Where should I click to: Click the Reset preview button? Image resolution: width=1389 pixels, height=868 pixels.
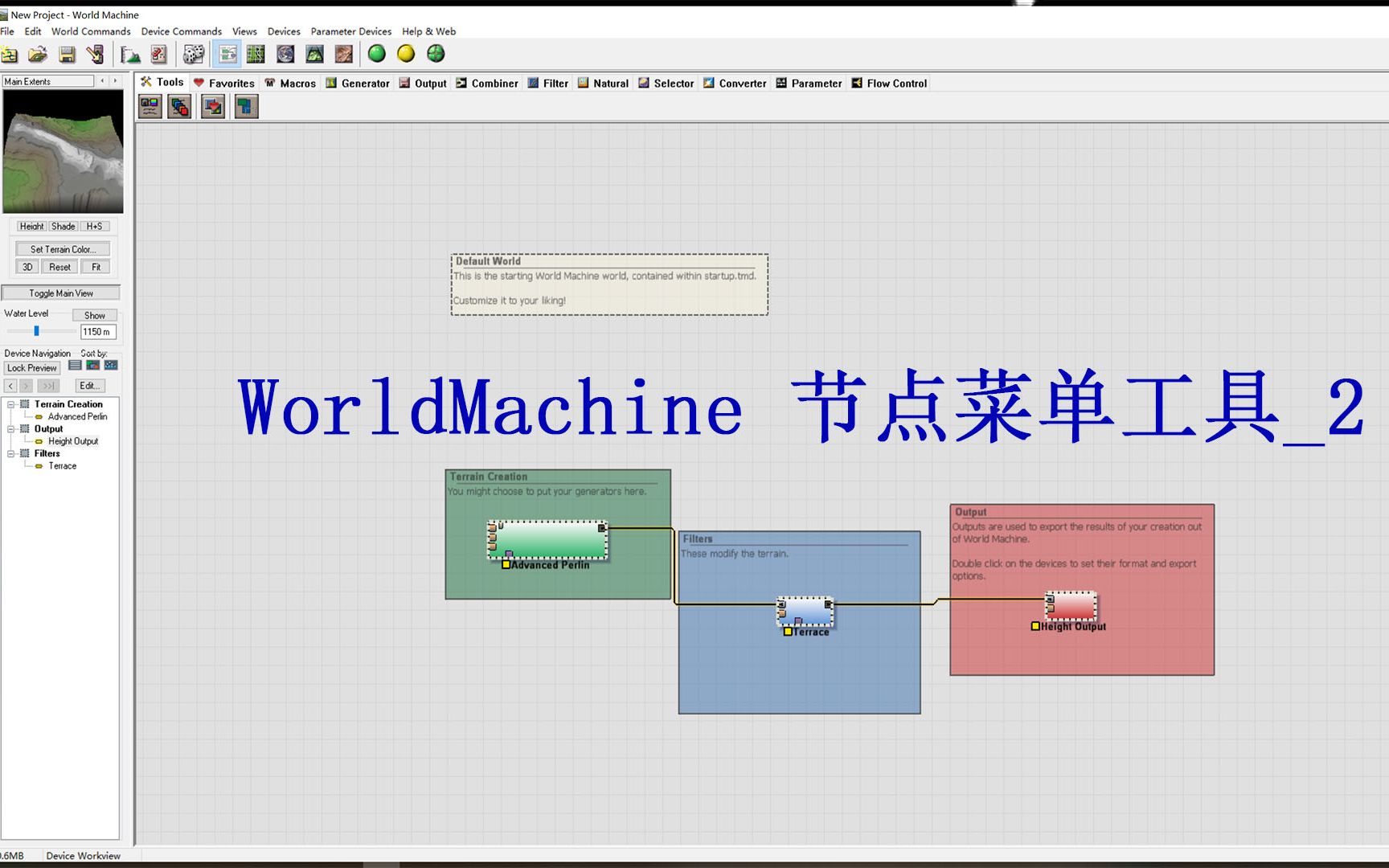pos(59,267)
